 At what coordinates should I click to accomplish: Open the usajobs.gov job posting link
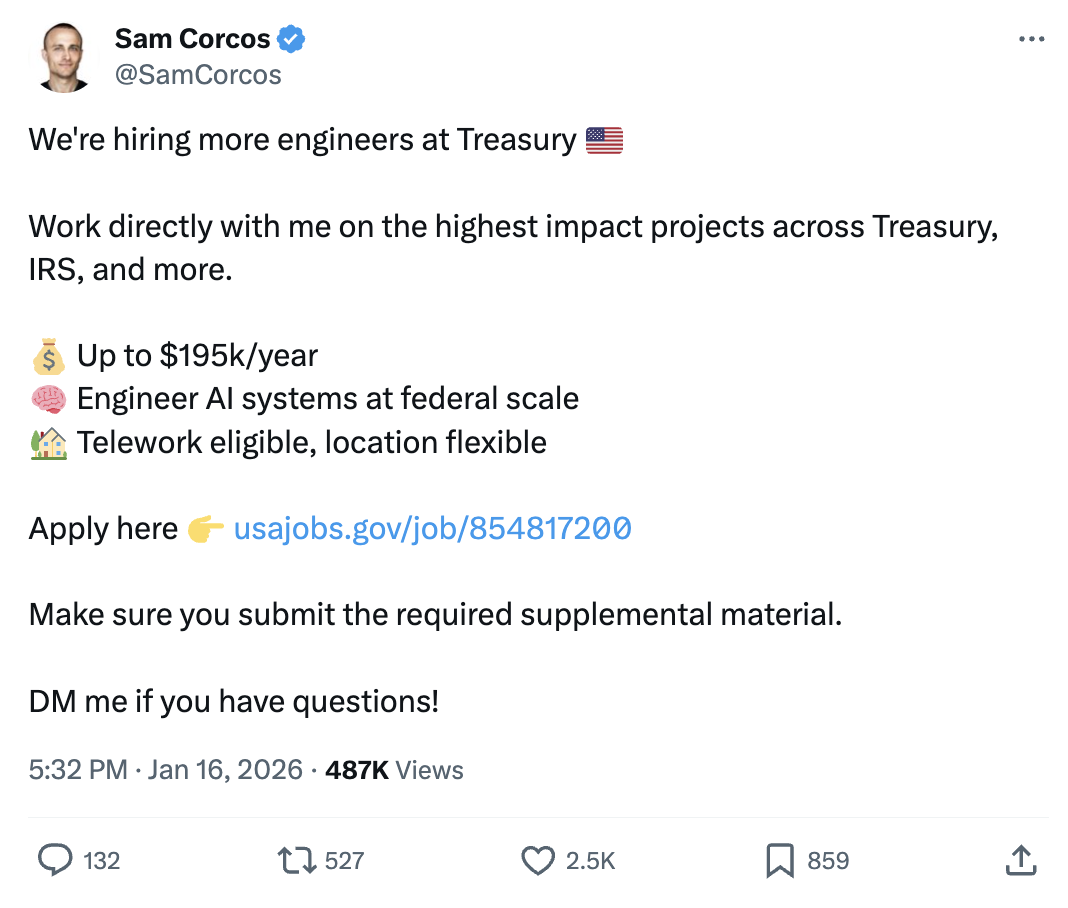[x=432, y=528]
